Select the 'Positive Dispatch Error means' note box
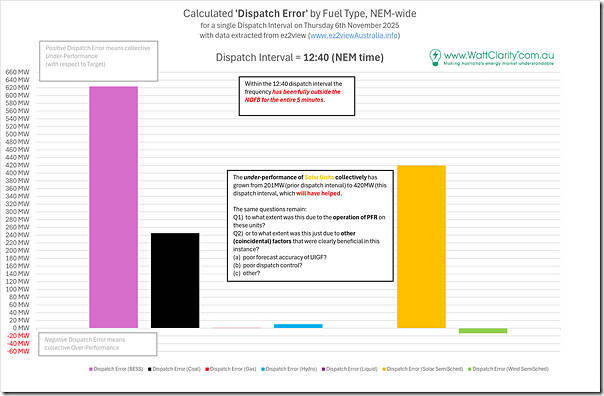Screen dimensions: 604x396 [99, 61]
